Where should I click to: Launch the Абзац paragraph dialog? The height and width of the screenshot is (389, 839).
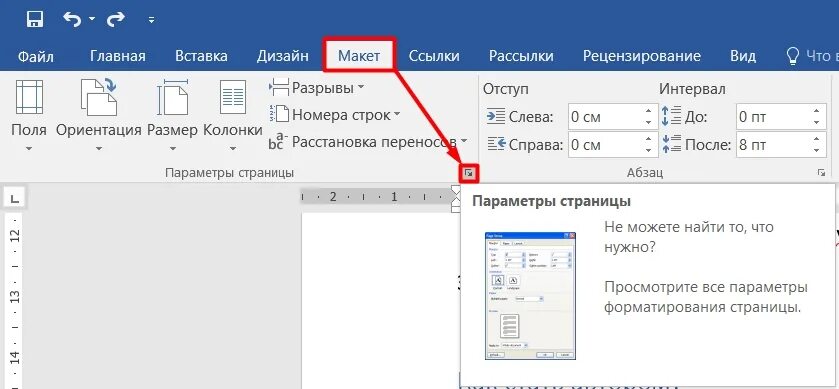(x=821, y=173)
